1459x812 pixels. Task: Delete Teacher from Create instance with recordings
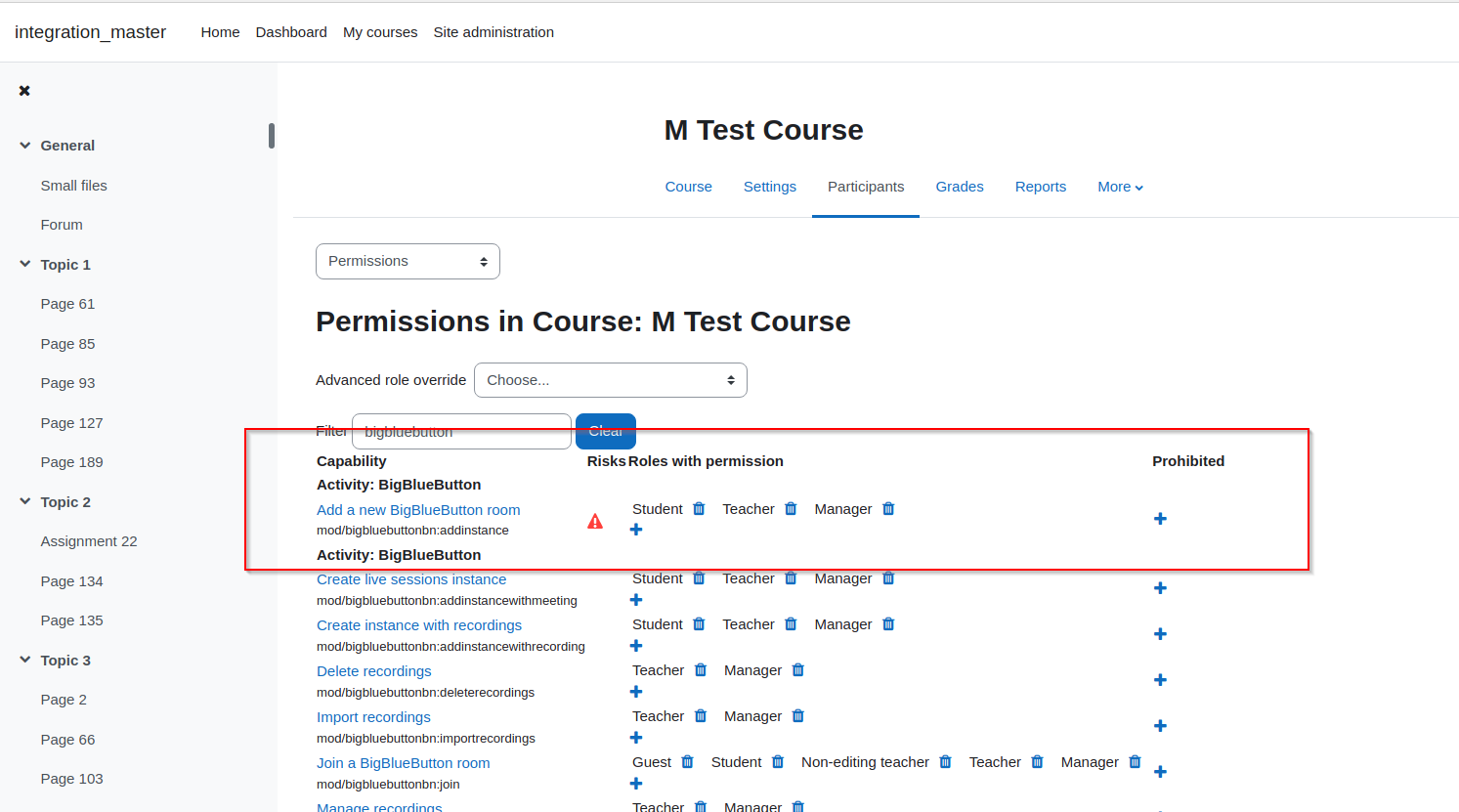791,624
